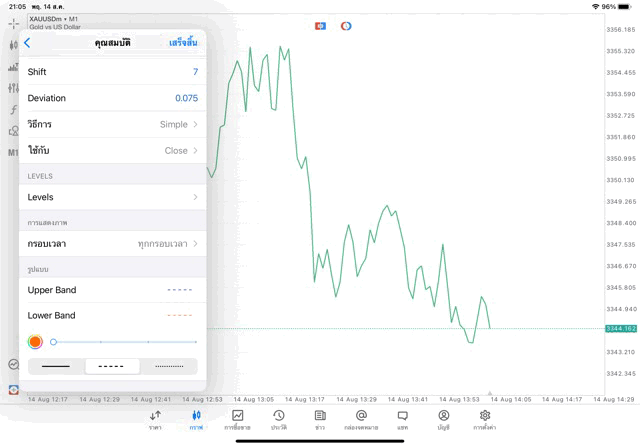This screenshot has height=447, width=640.
Task: Open the quotes tab with up-down arrows
Action: coord(155,419)
